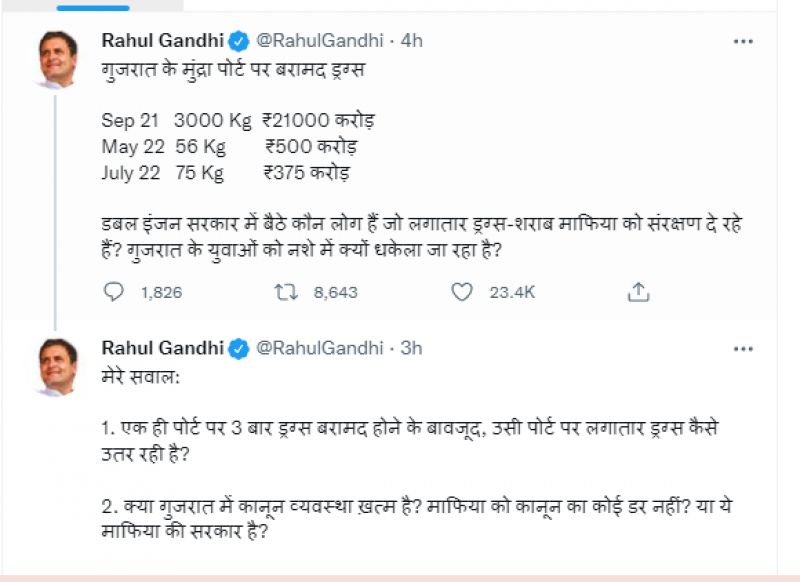The image size is (800, 582).
Task: Click the reply icon on the first tweet
Action: tap(114, 292)
